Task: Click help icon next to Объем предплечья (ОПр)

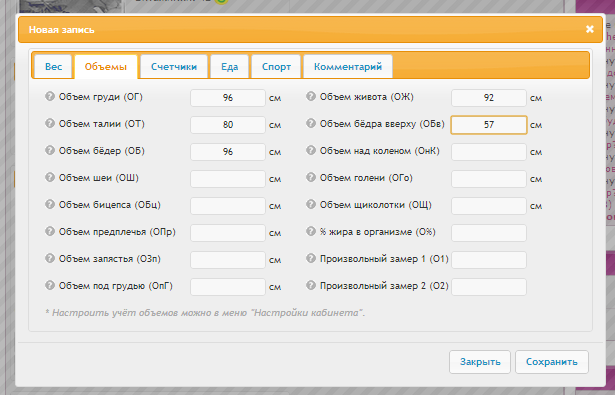Action: [50, 231]
